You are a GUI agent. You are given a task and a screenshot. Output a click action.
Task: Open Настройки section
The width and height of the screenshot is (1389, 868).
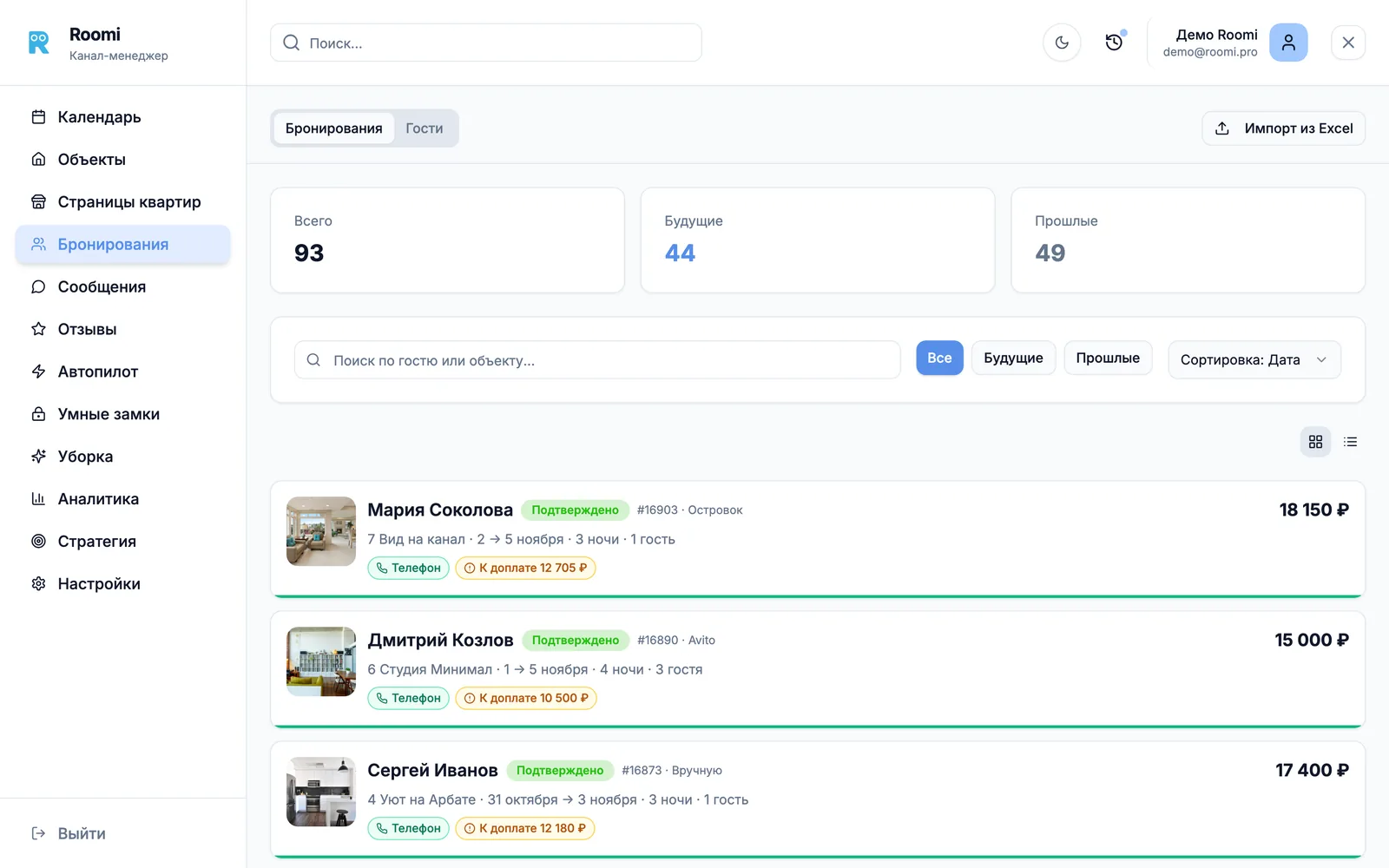122,584
